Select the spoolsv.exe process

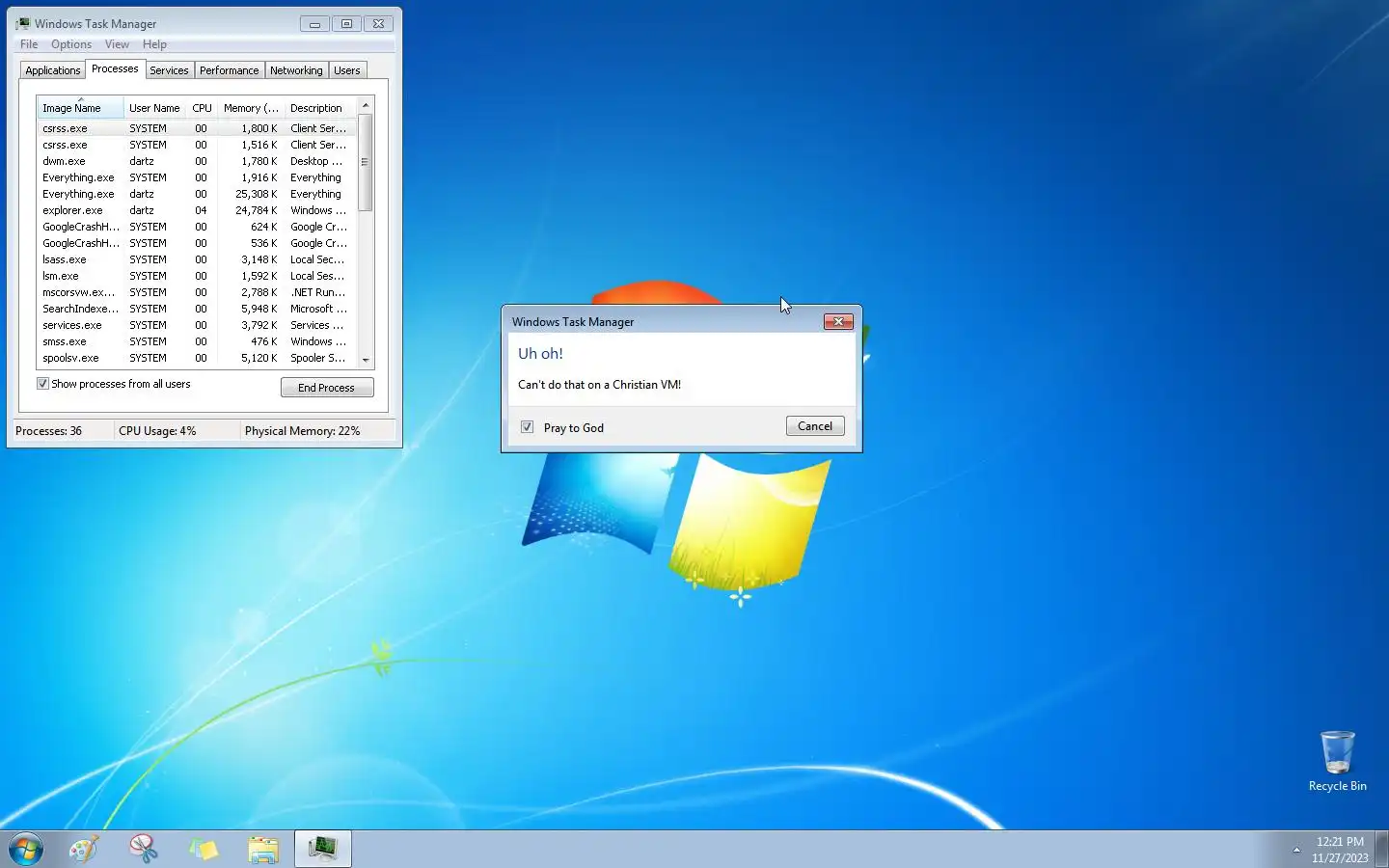click(197, 358)
